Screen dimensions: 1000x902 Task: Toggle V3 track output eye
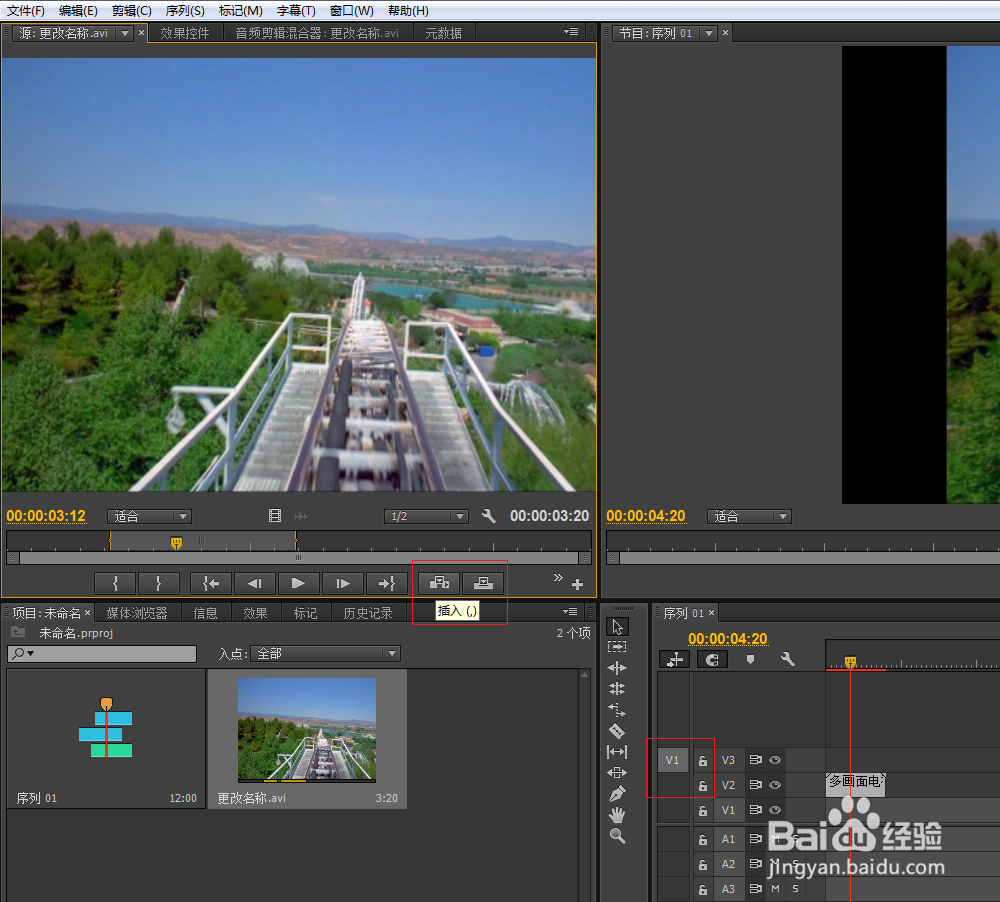(x=775, y=760)
